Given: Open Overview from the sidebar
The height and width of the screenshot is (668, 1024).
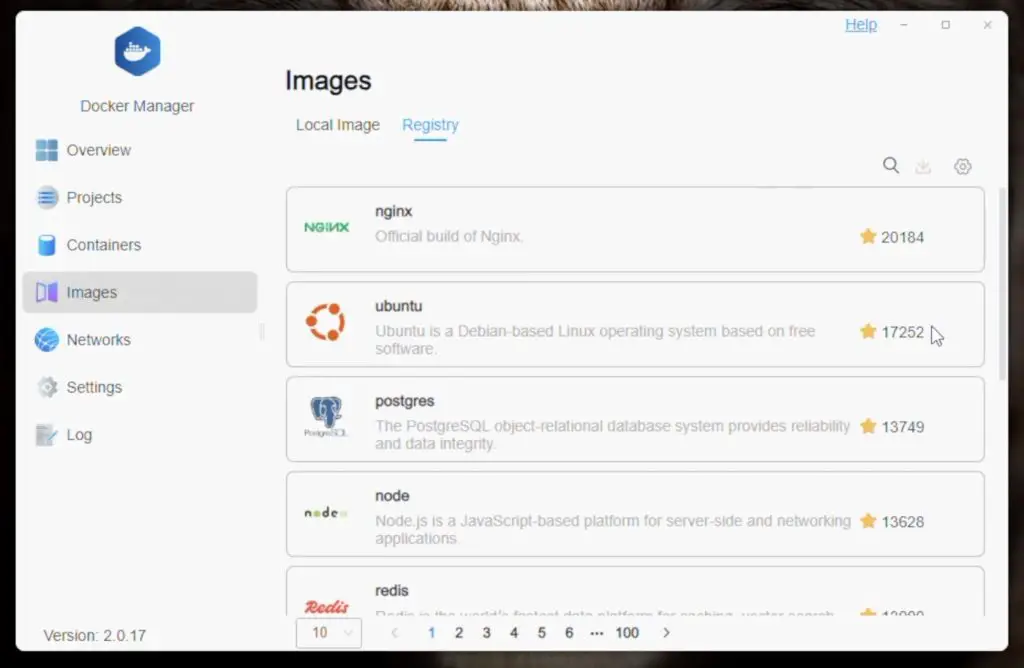Looking at the screenshot, I should (98, 150).
